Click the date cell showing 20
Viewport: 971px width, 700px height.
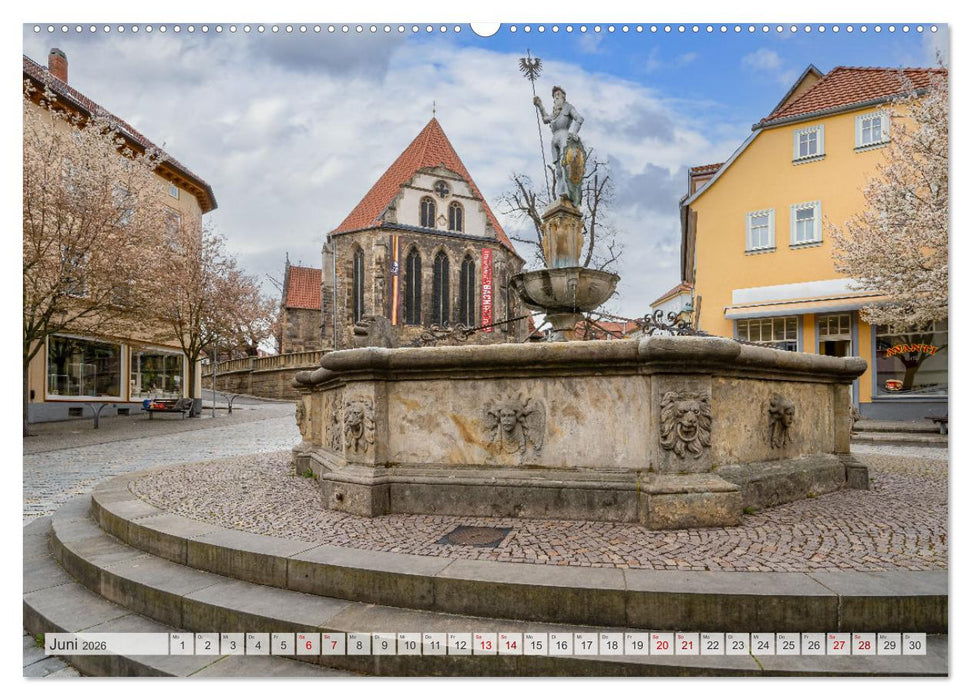pos(661,645)
